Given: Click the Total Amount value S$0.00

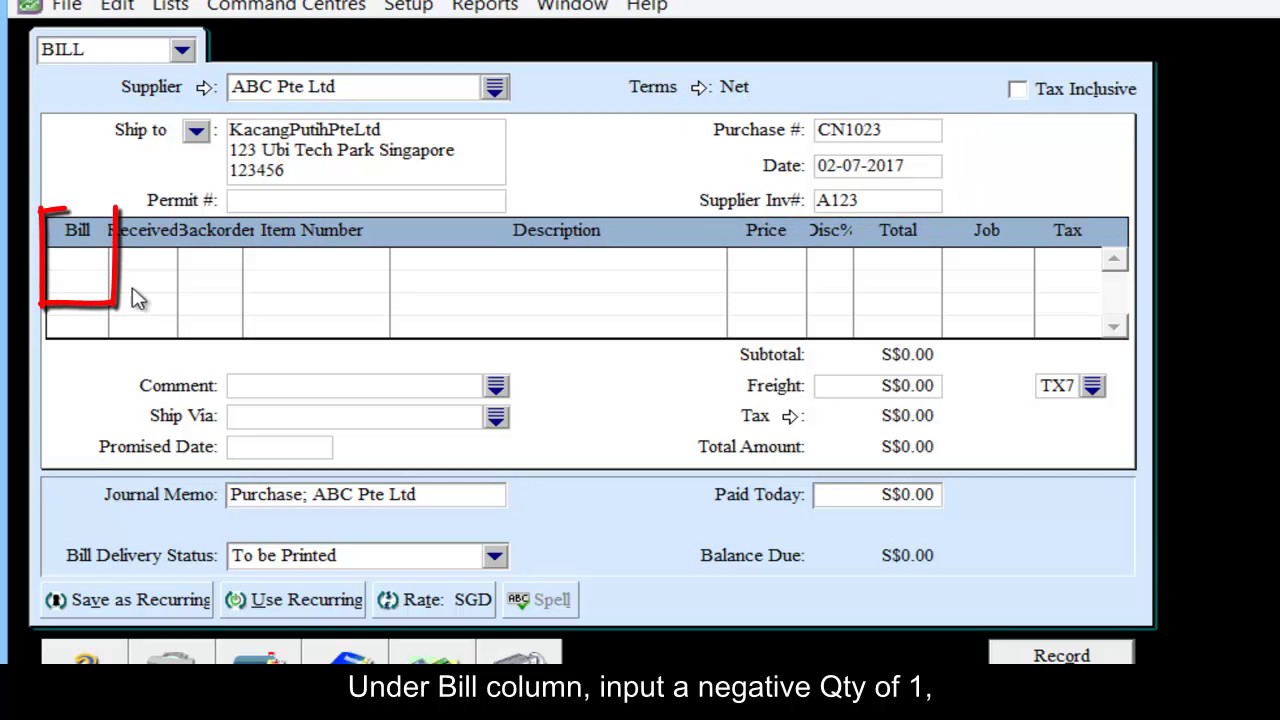Looking at the screenshot, I should [907, 447].
